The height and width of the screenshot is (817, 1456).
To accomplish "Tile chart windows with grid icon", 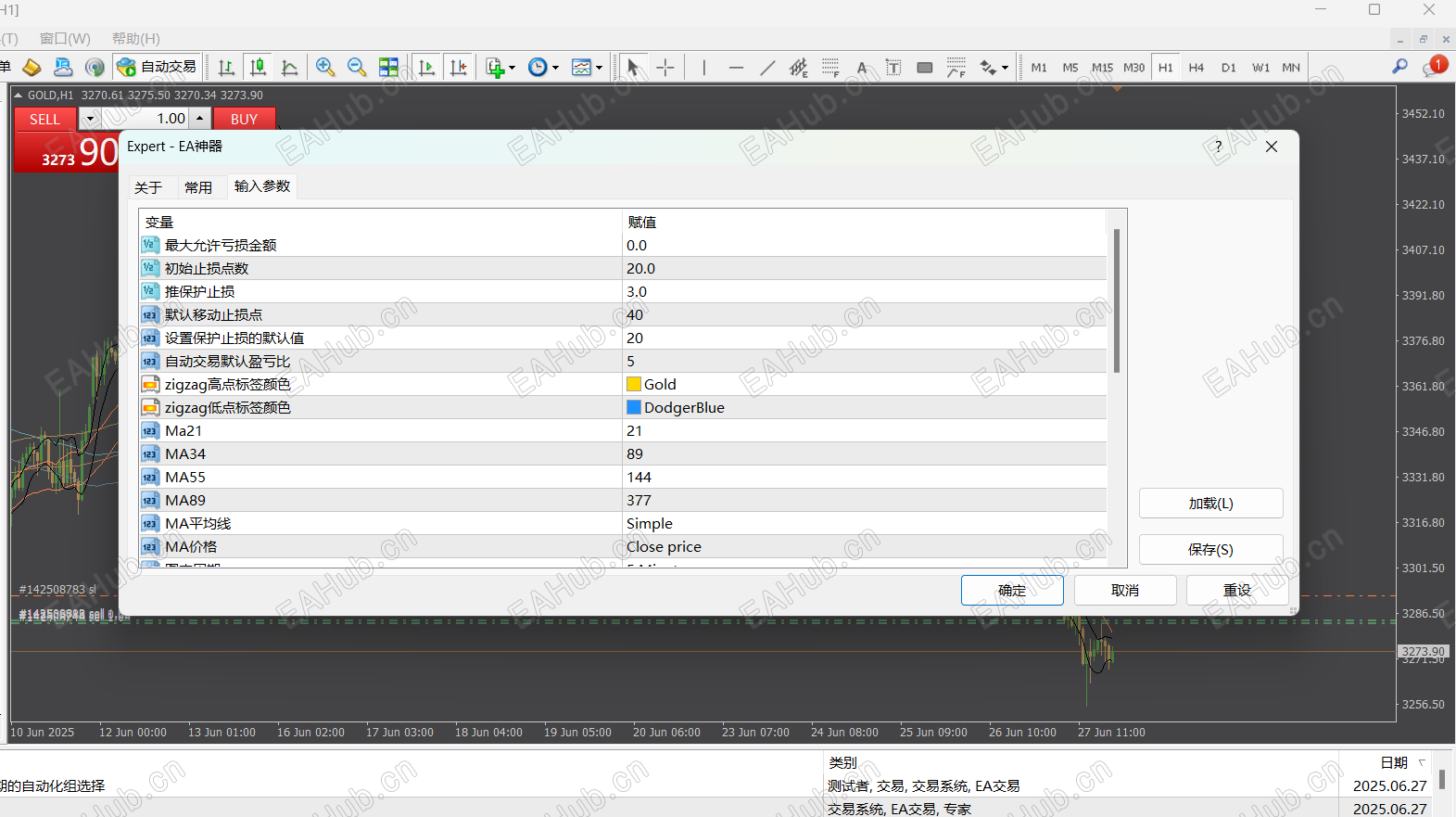I will click(x=388, y=67).
